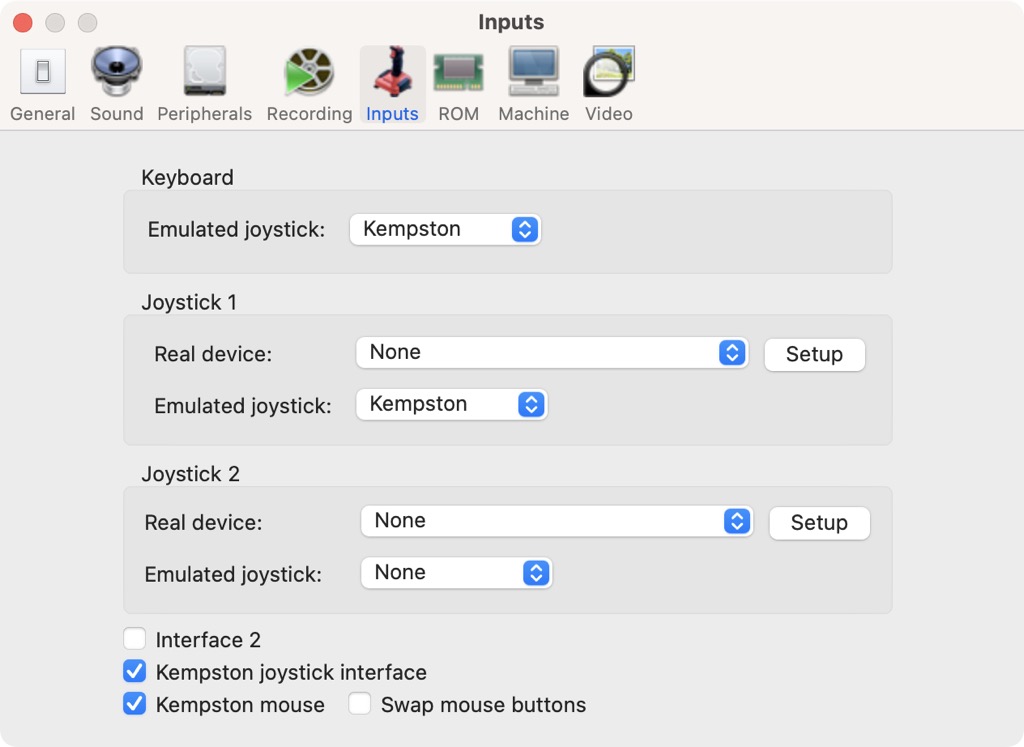Disable the Kempston joystick interface checkbox
The image size is (1024, 747).
tap(135, 671)
